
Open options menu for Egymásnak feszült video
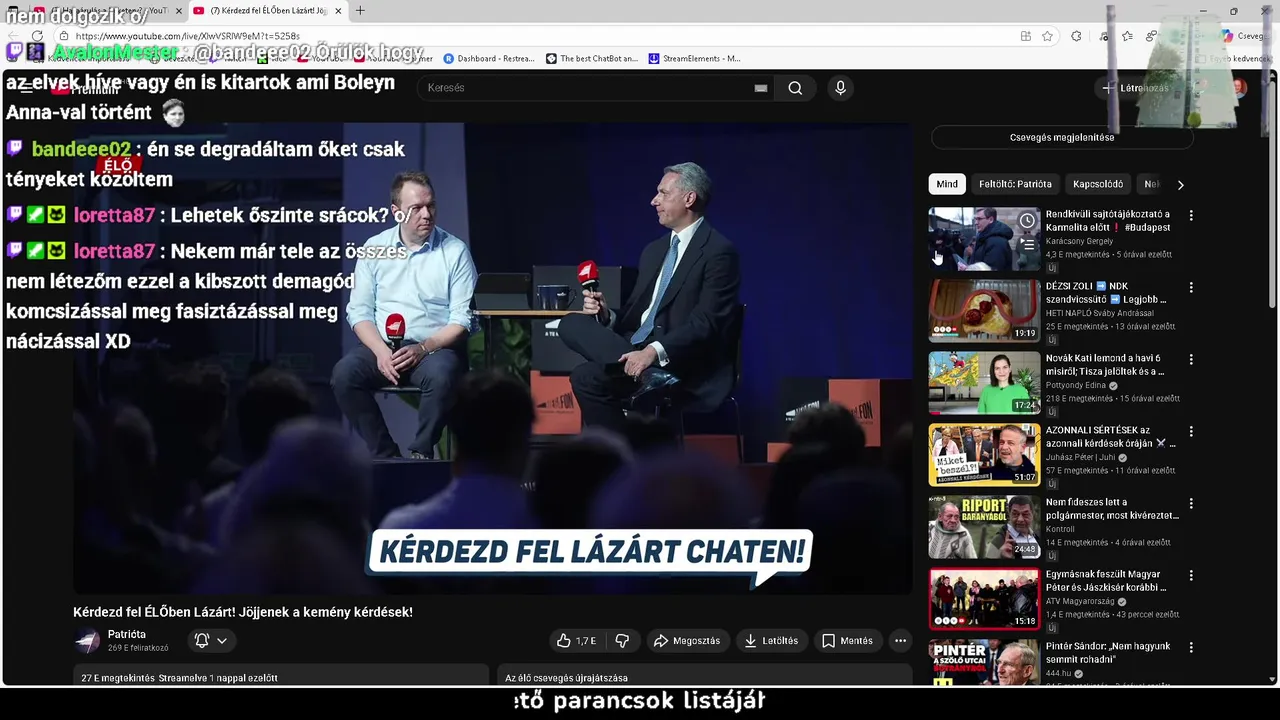1190,575
